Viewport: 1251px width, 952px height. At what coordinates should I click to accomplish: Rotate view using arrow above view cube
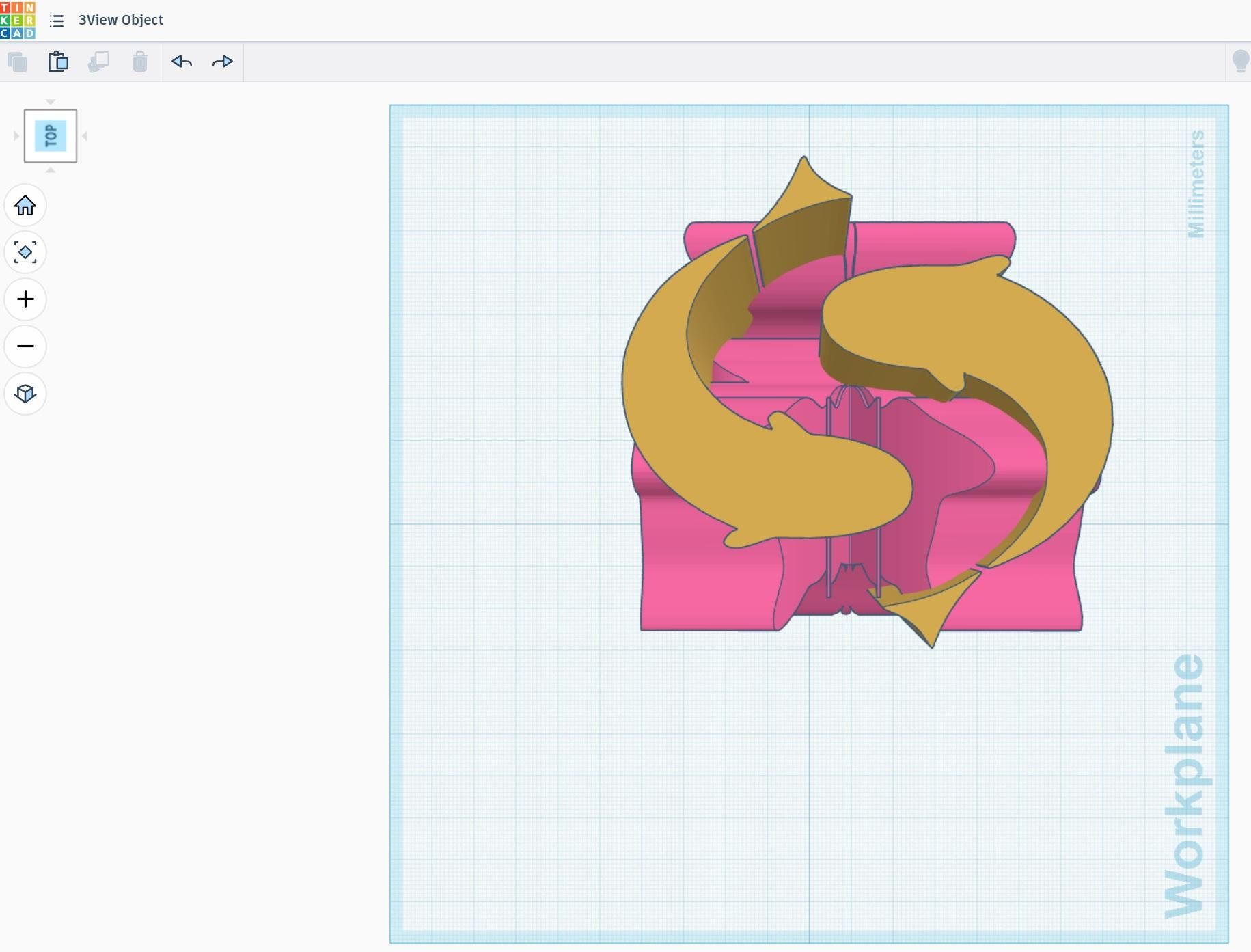click(51, 102)
